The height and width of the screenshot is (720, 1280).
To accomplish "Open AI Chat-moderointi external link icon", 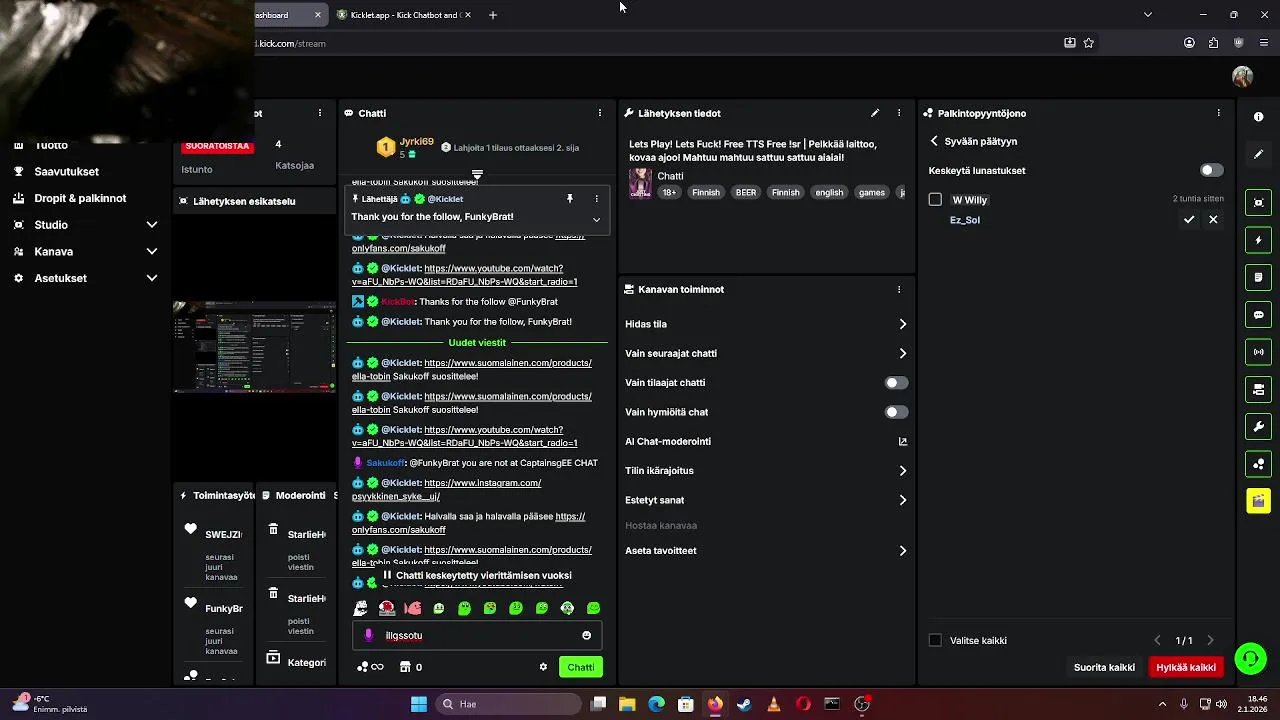I will [903, 441].
